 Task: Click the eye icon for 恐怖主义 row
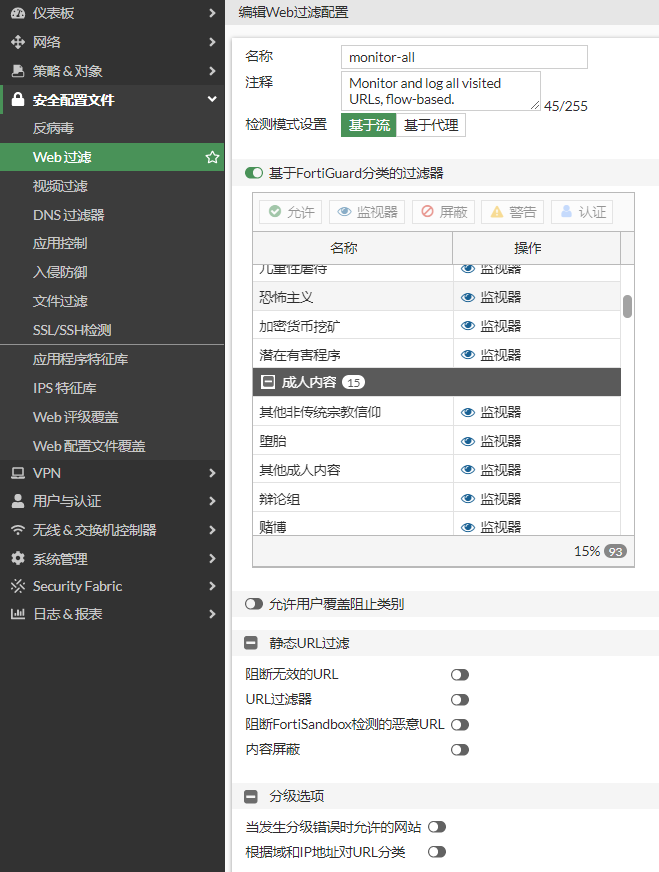tap(467, 297)
